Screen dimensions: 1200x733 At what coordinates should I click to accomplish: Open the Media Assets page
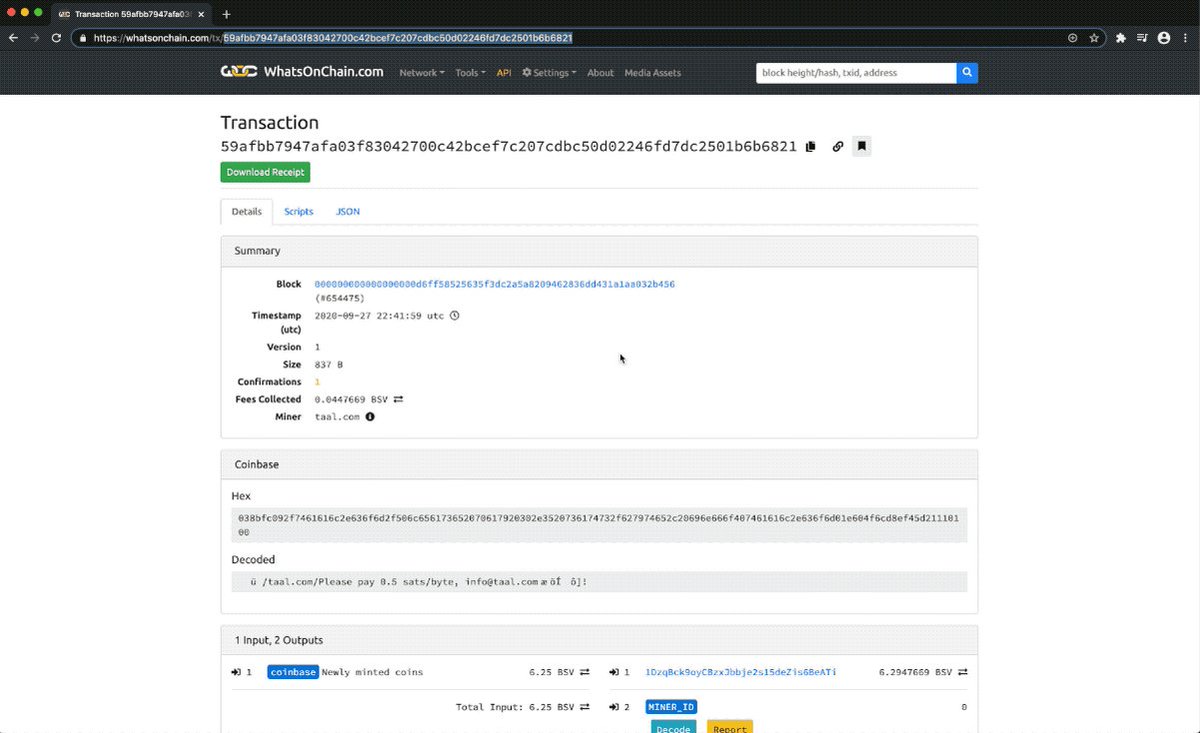(653, 73)
